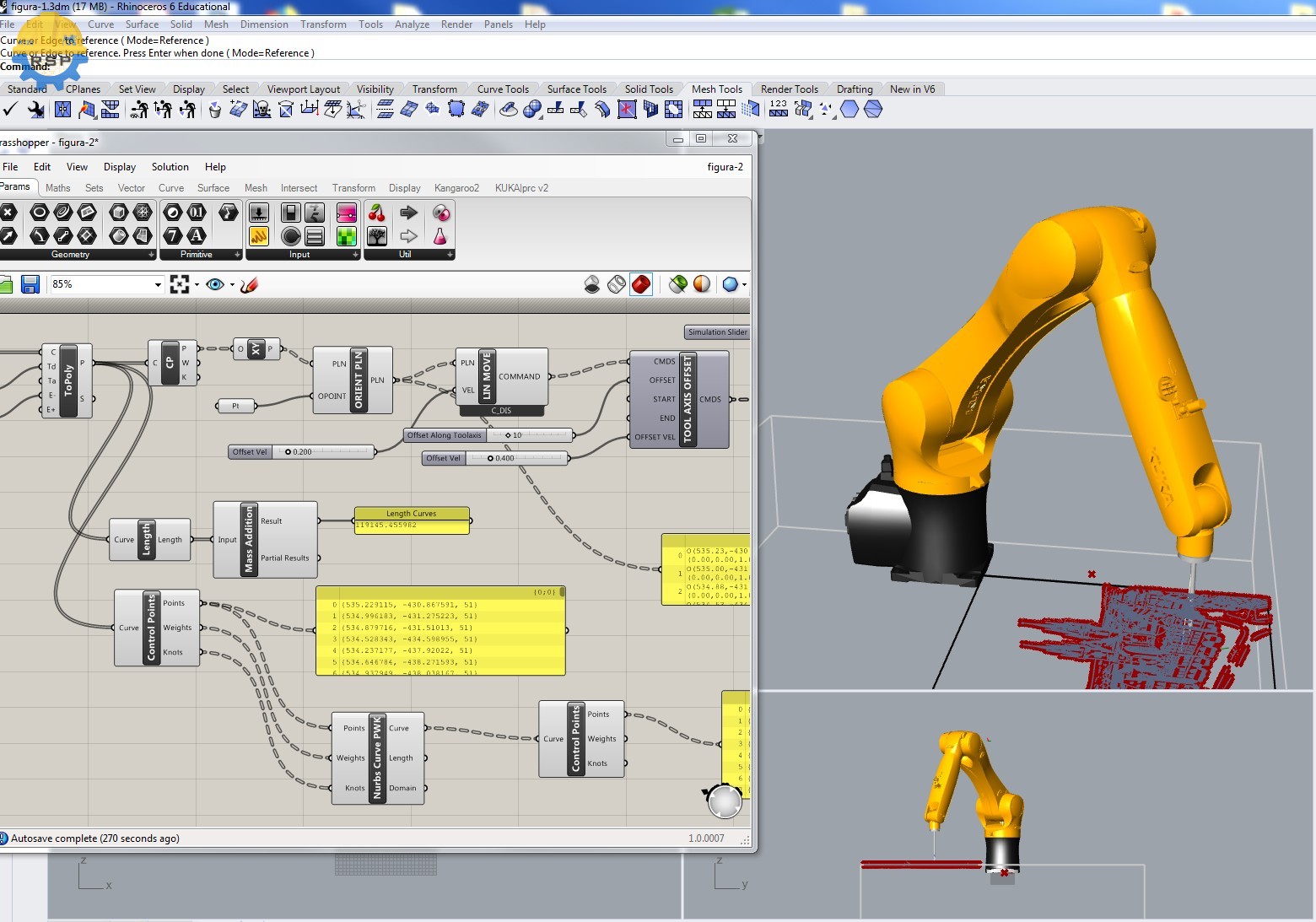The image size is (1316, 922).
Task: Toggle preview for selected objects only
Action: tap(677, 284)
